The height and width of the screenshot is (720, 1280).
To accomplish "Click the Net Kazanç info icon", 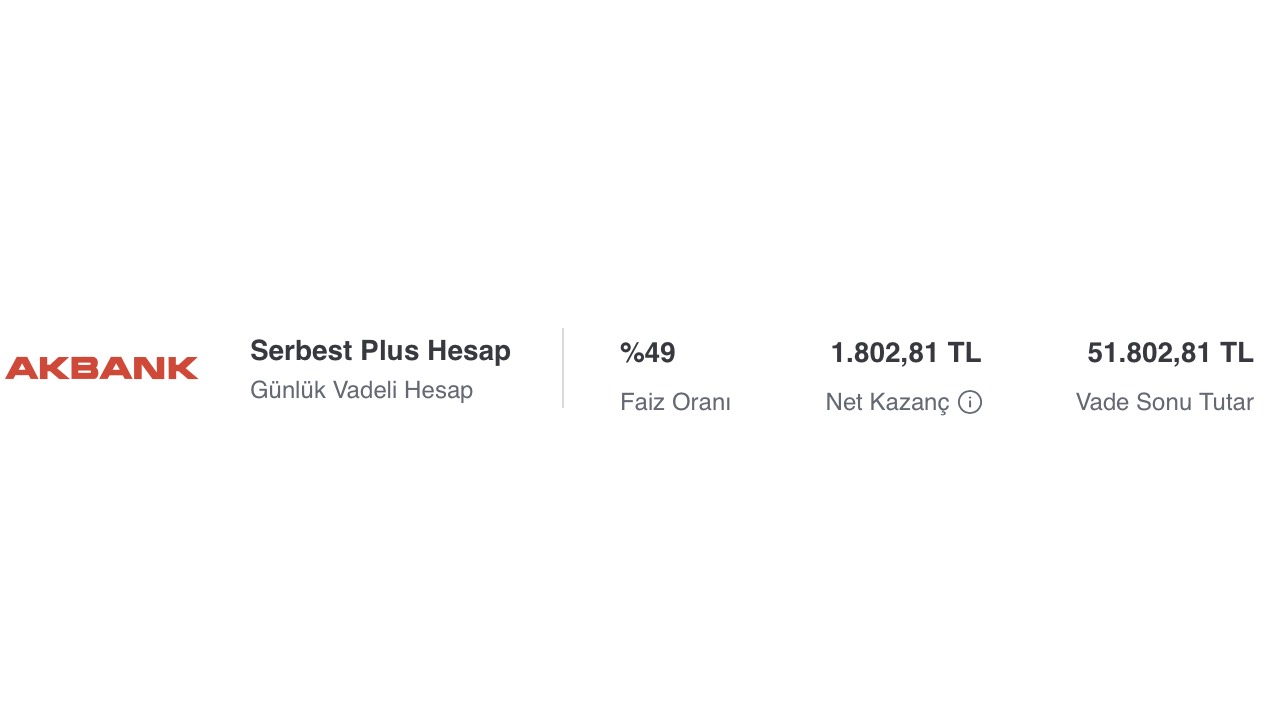I will 970,402.
